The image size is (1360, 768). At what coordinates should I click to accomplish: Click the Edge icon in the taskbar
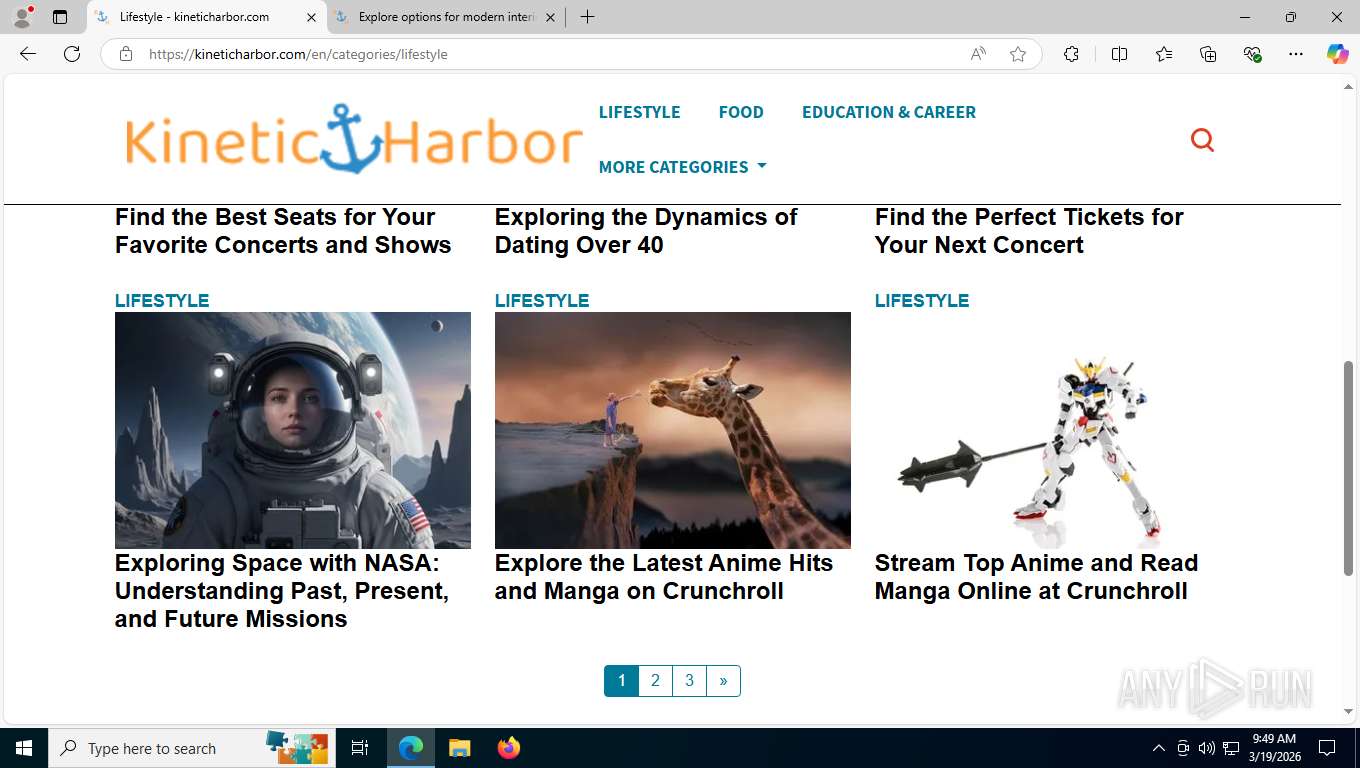pos(411,748)
